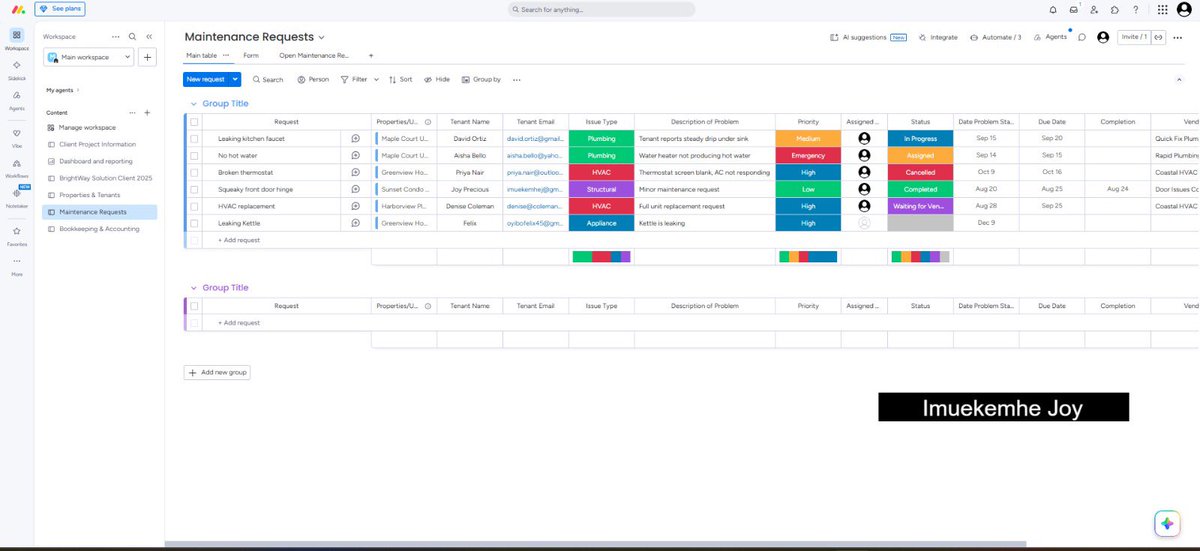The width and height of the screenshot is (1200, 551).
Task: Open the notifications bell
Action: [x=1053, y=9]
